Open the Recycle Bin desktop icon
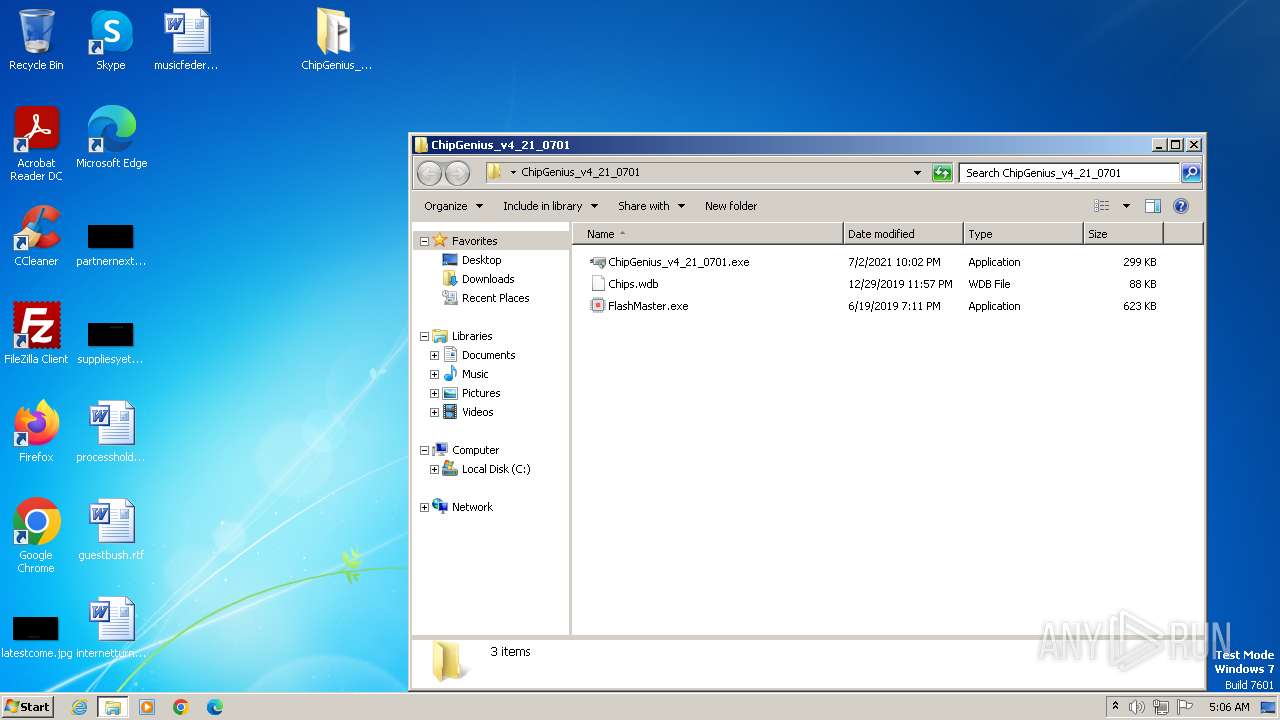This screenshot has width=1280, height=720. click(x=36, y=40)
